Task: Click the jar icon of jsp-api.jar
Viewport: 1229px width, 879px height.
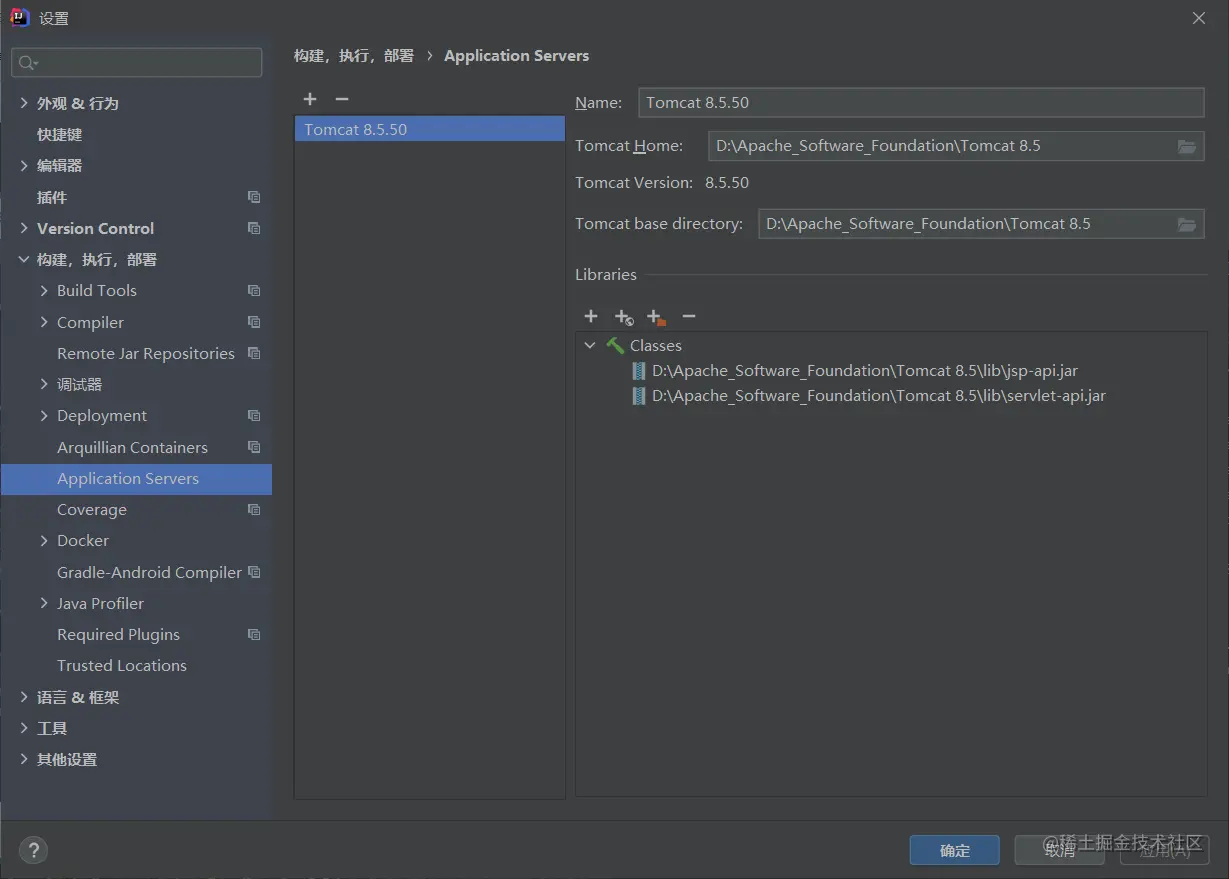Action: [x=639, y=371]
